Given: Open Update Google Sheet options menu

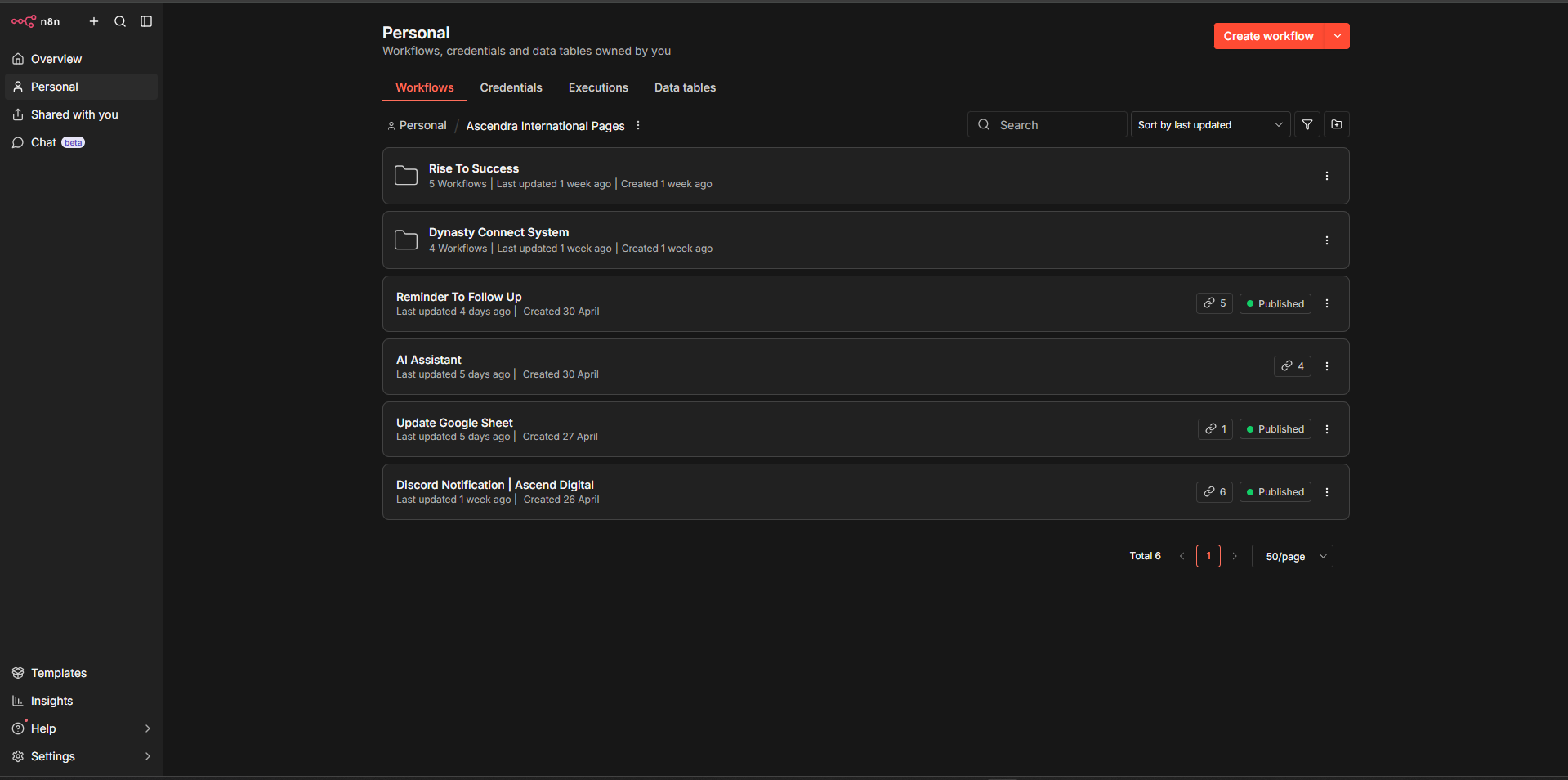Looking at the screenshot, I should coord(1327,429).
